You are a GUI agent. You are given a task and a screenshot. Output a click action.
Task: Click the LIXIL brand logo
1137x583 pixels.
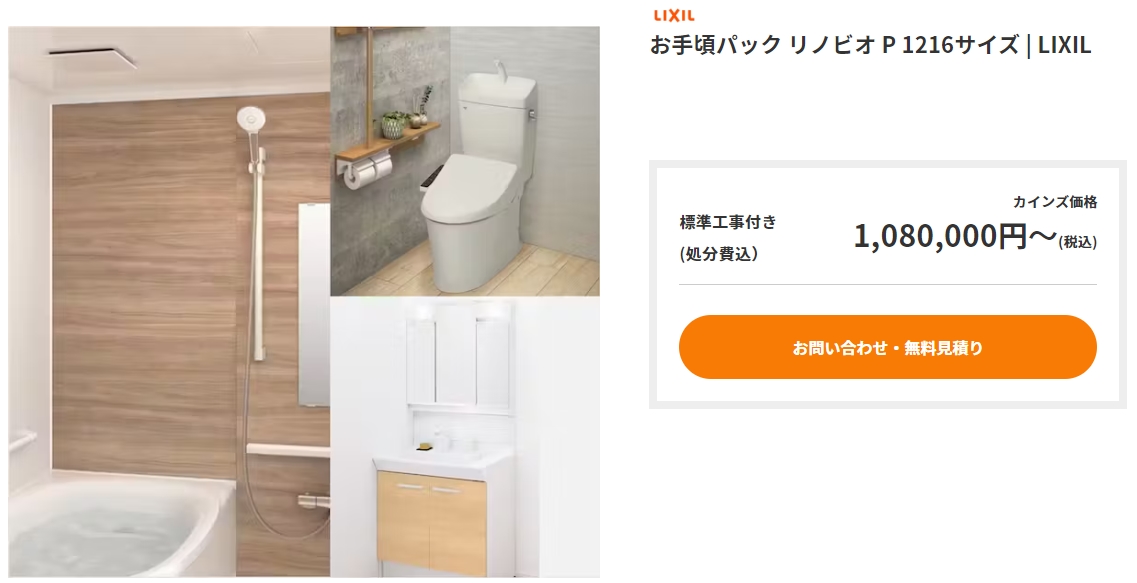point(674,15)
